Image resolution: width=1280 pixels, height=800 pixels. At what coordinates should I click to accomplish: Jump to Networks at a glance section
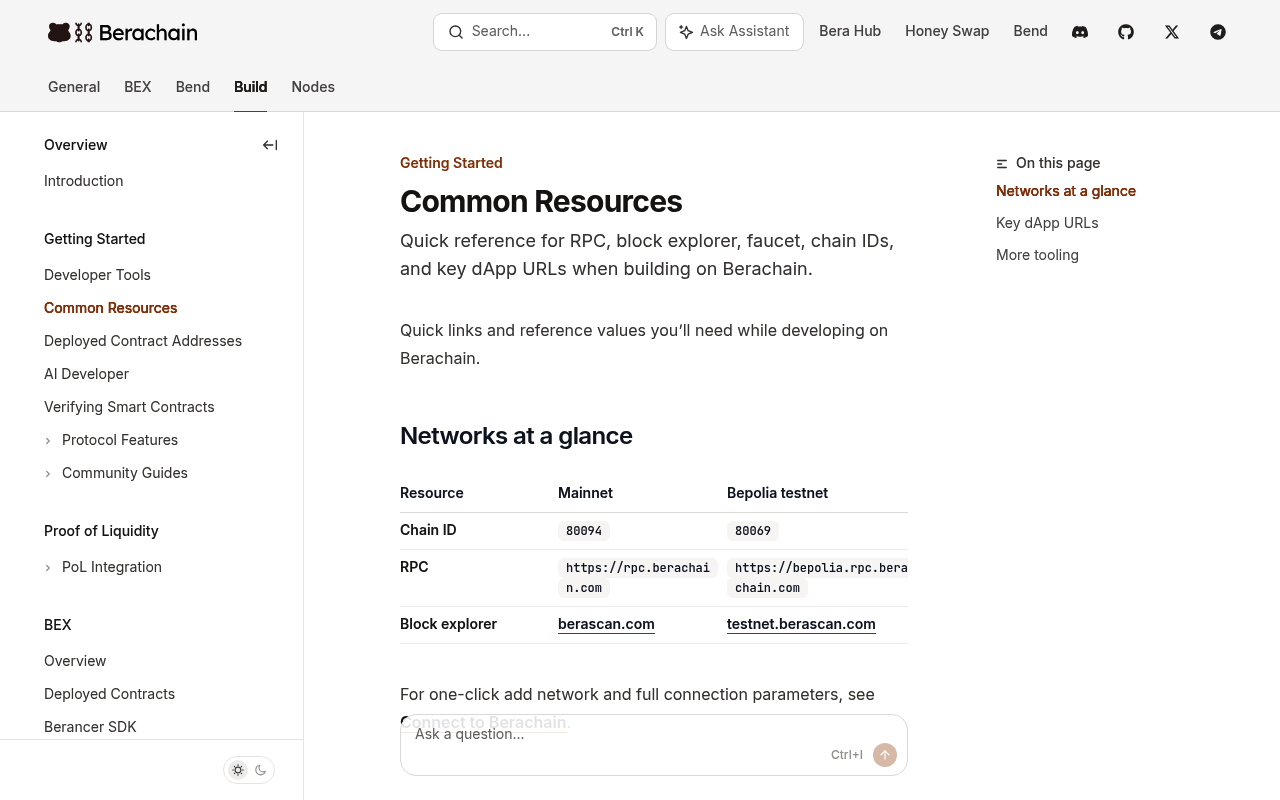point(1066,191)
